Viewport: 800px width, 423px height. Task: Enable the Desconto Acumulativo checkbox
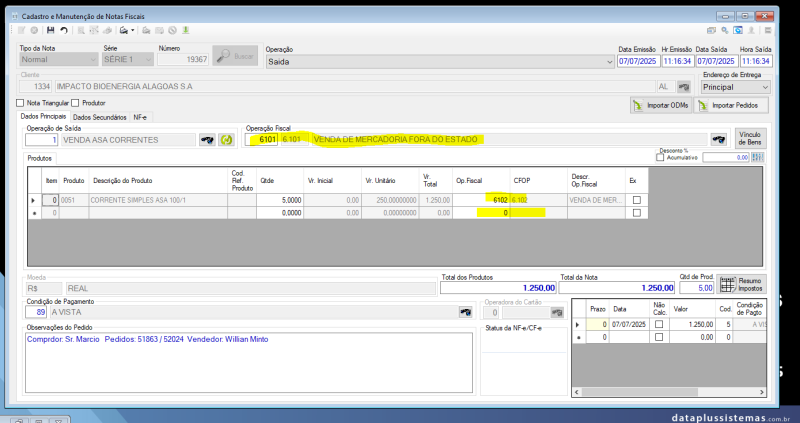[660, 158]
